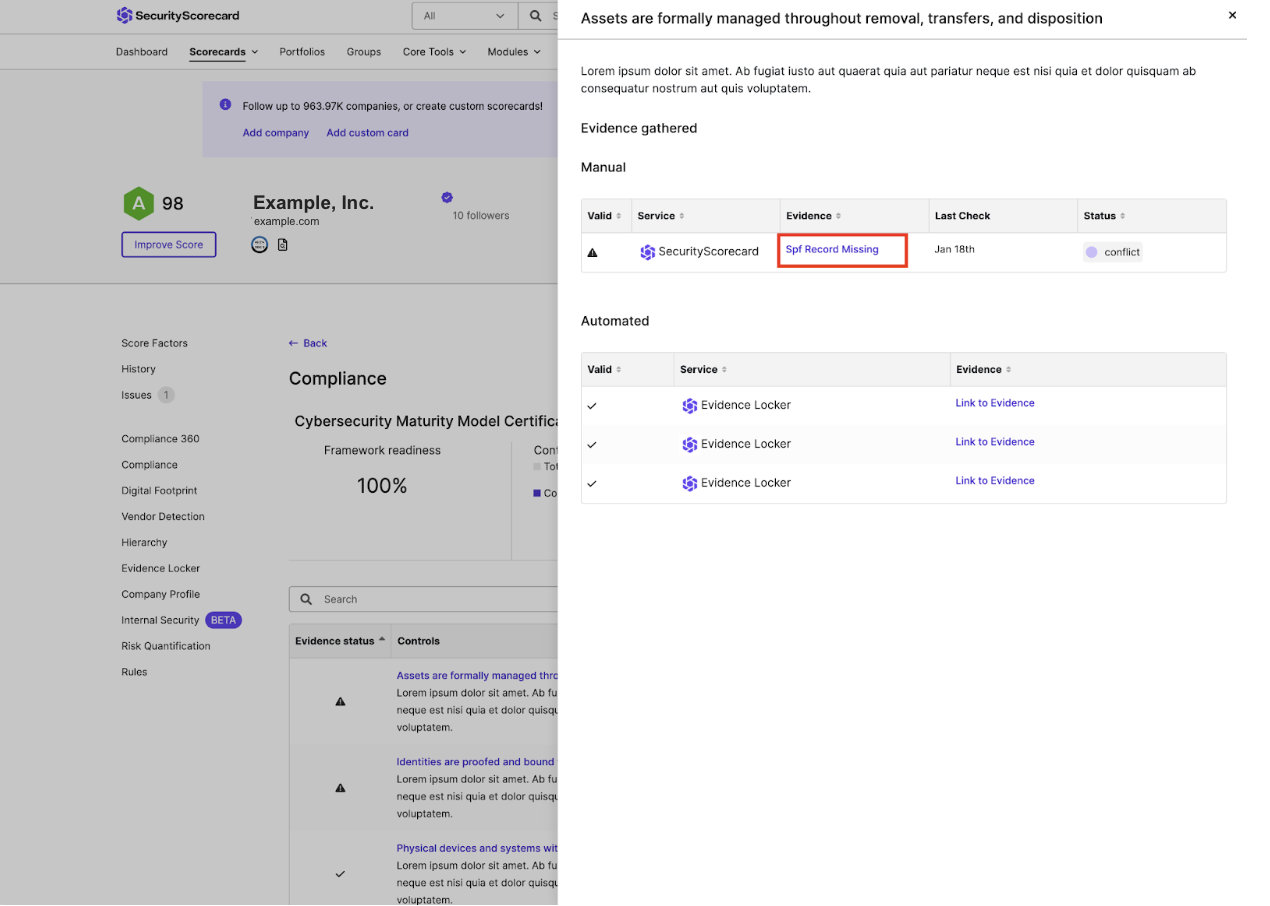
Task: Open Internal Security BETA in sidebar
Action: point(181,620)
